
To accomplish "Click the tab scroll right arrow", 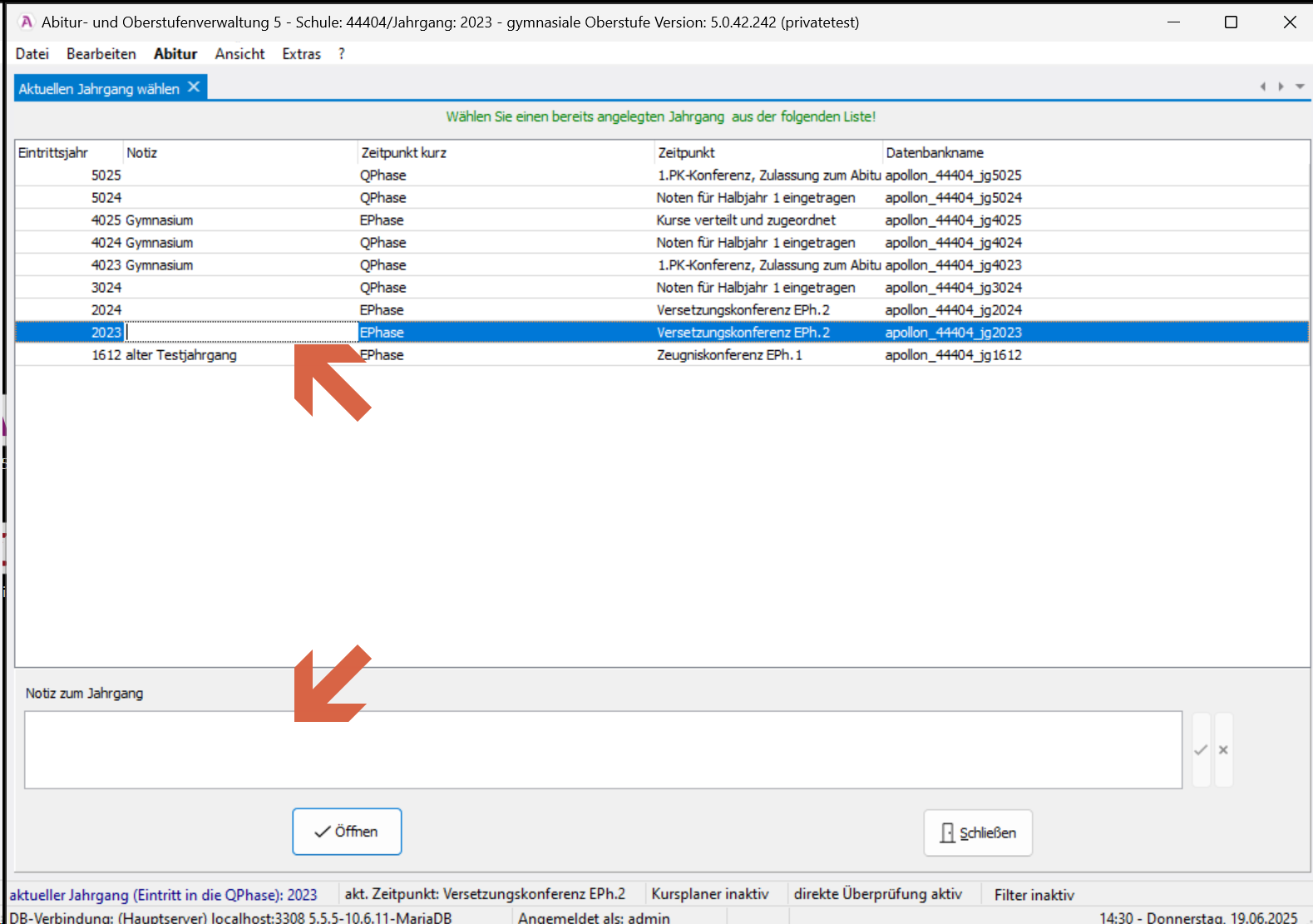I will (1281, 86).
